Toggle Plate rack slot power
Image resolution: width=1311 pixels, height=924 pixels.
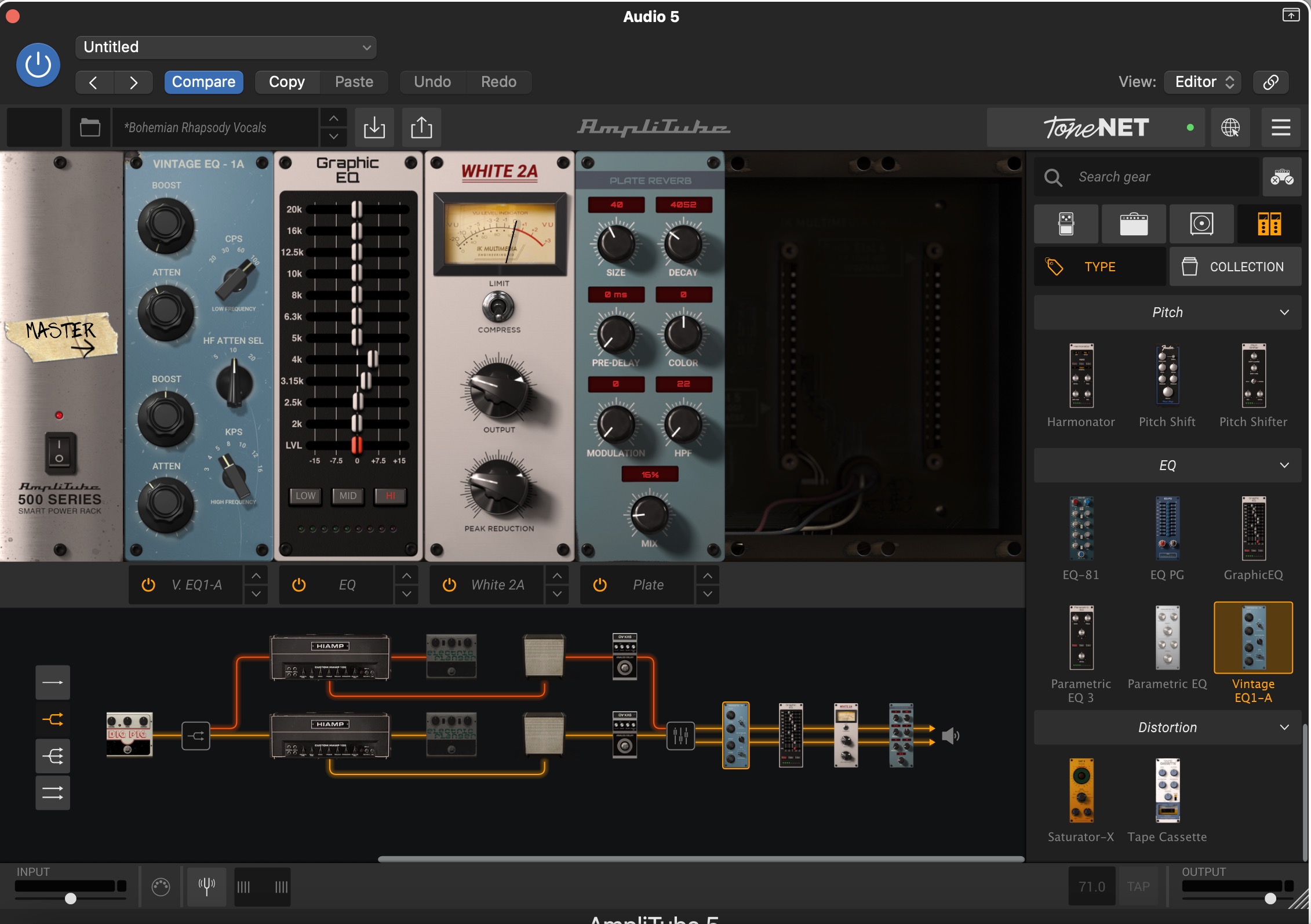click(x=600, y=585)
